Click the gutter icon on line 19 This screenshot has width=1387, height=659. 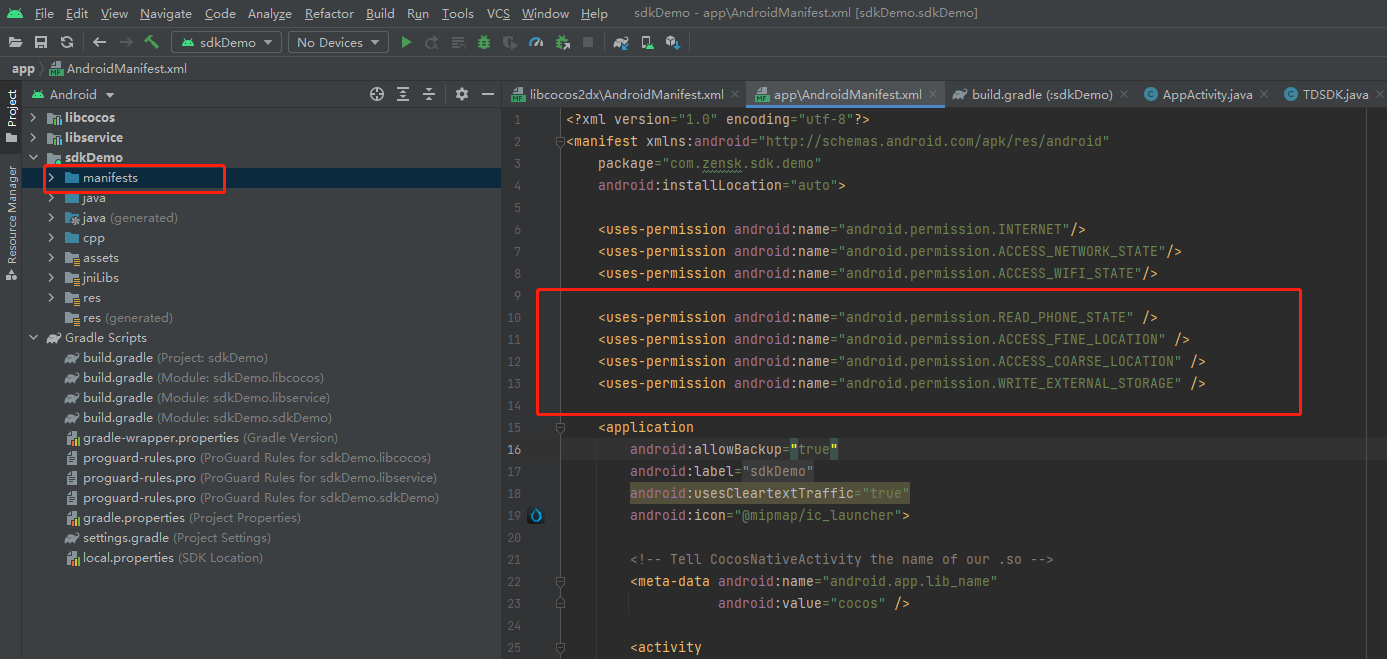tap(536, 515)
